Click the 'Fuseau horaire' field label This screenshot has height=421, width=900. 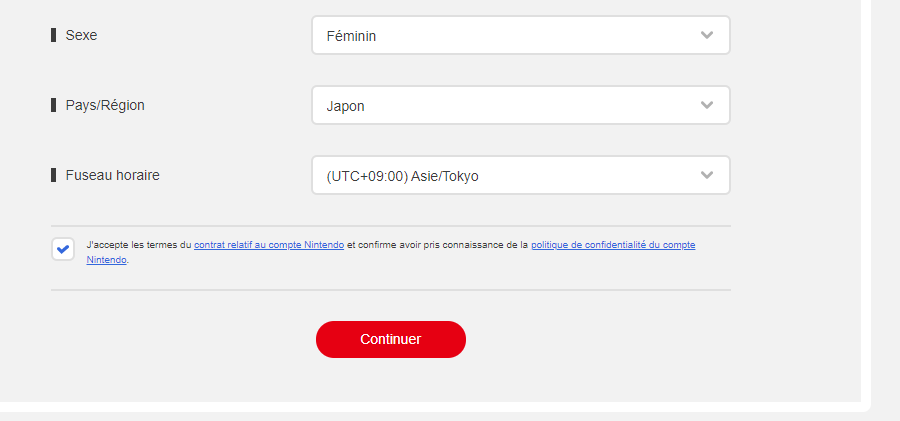point(112,175)
